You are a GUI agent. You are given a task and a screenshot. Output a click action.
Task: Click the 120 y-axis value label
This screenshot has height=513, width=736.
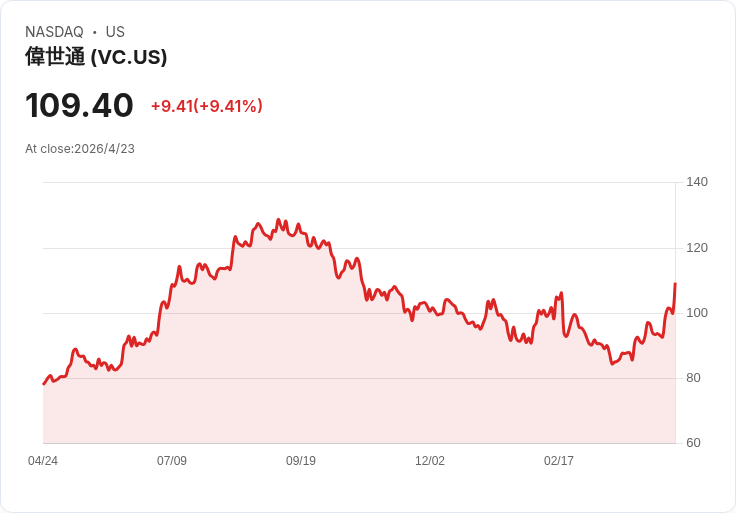tap(697, 248)
